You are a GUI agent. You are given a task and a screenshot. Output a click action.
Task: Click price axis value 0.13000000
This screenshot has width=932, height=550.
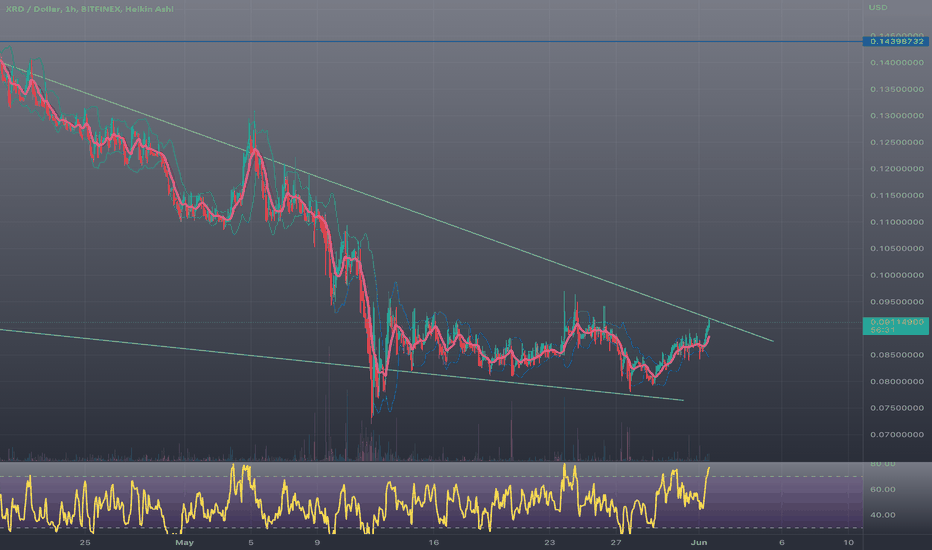point(897,115)
